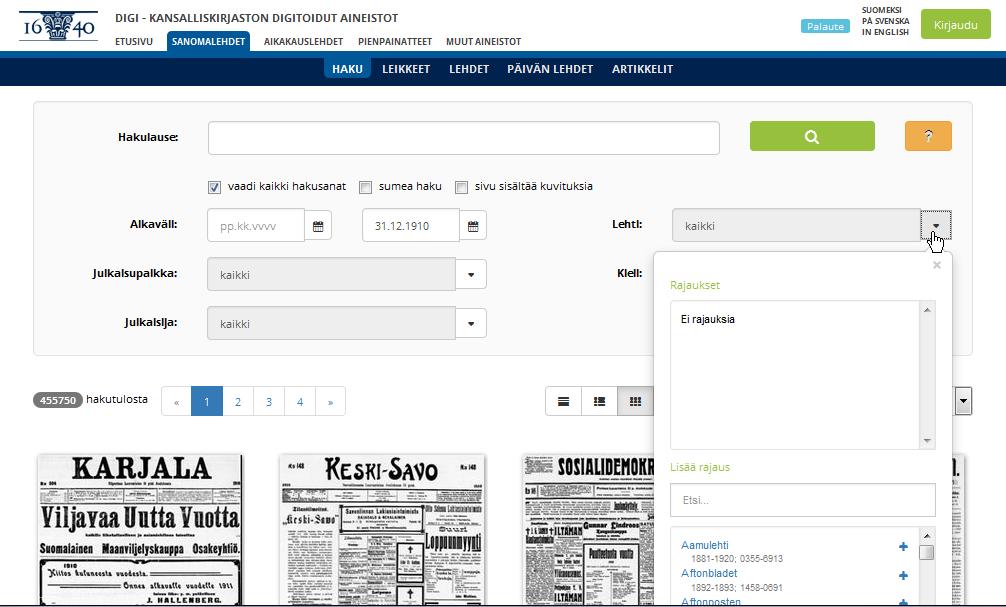Close the Lehti filter popup
Image resolution: width=1006 pixels, height=607 pixels.
(937, 265)
